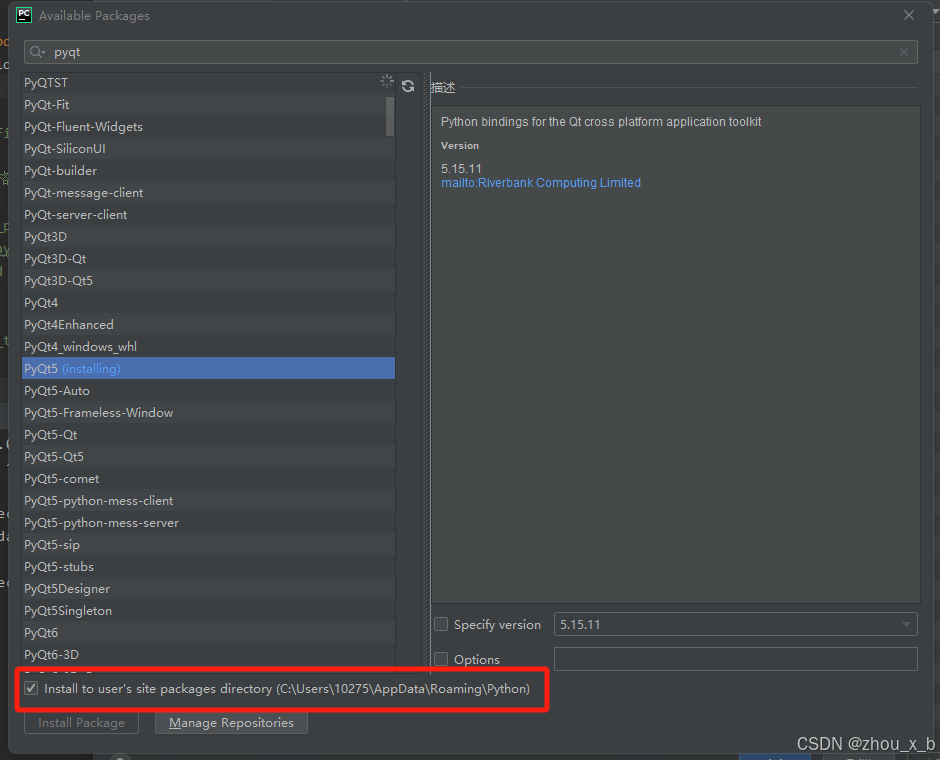Click the pyqt search input field

pos(471,52)
